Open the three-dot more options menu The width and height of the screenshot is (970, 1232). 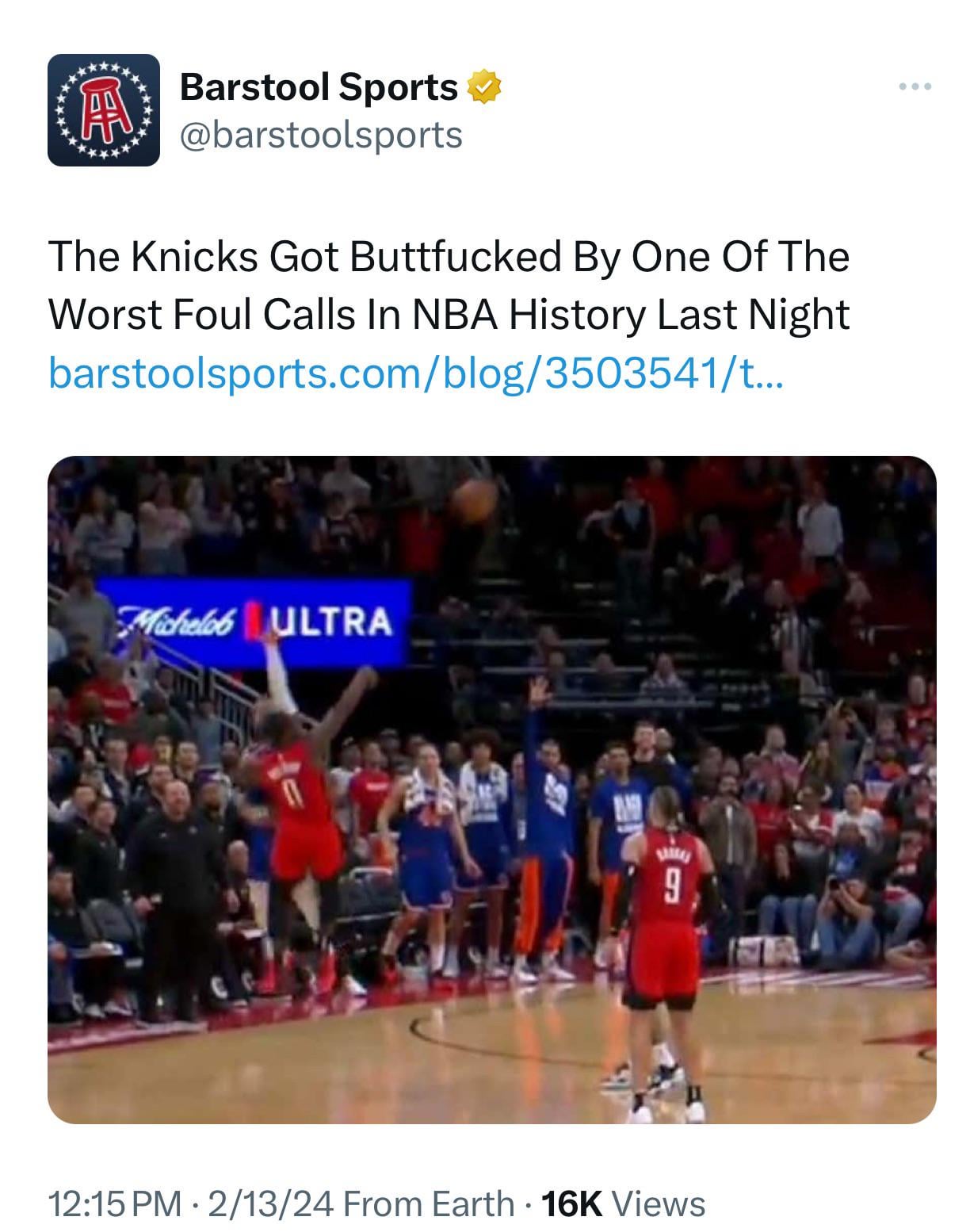(915, 86)
